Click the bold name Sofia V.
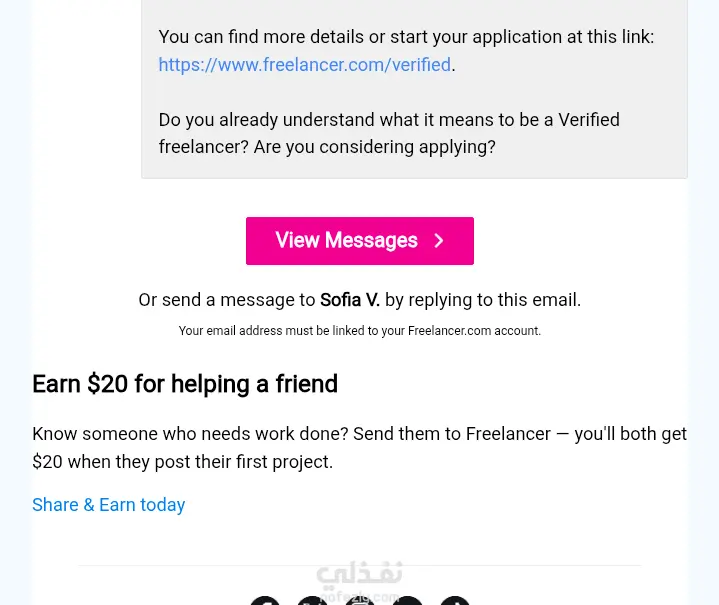The width and height of the screenshot is (719, 605). click(350, 300)
